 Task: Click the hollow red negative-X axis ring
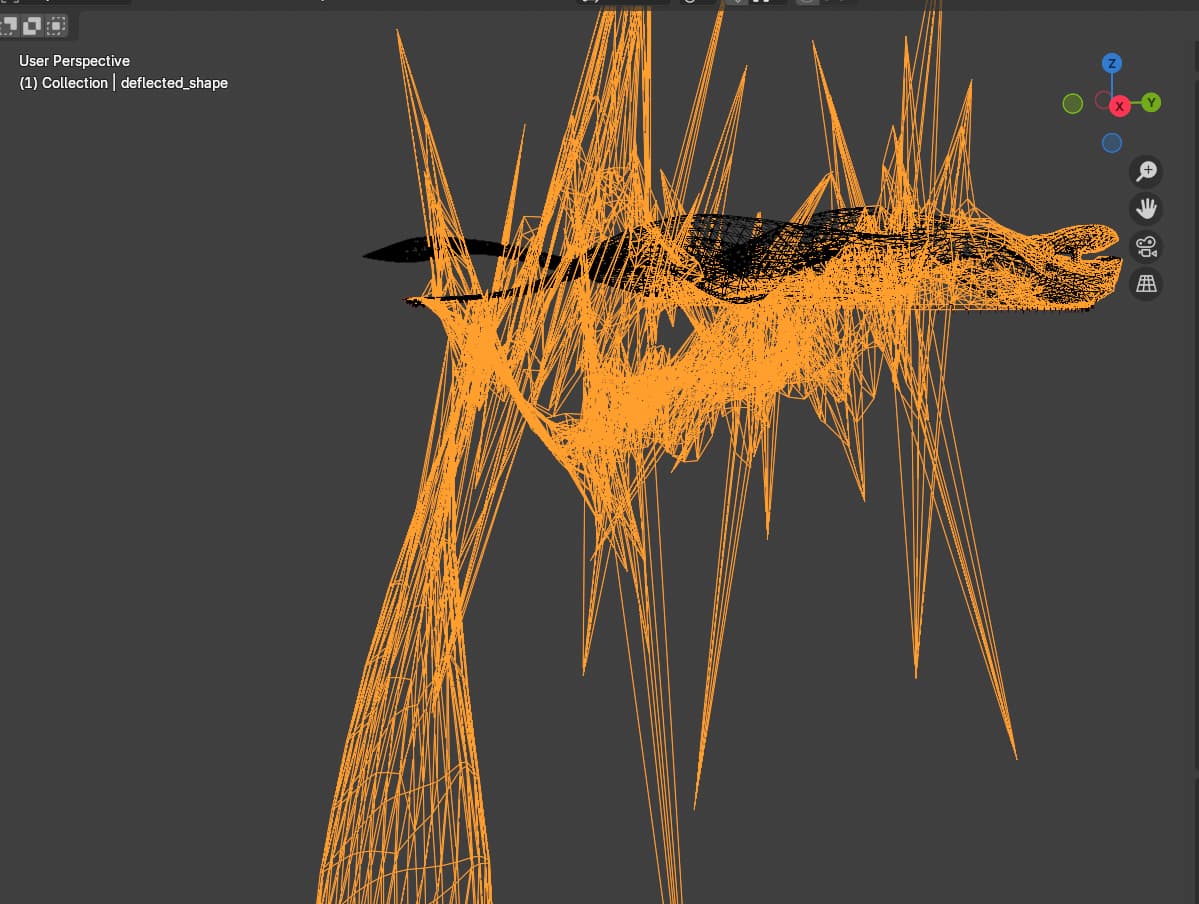tap(1103, 100)
